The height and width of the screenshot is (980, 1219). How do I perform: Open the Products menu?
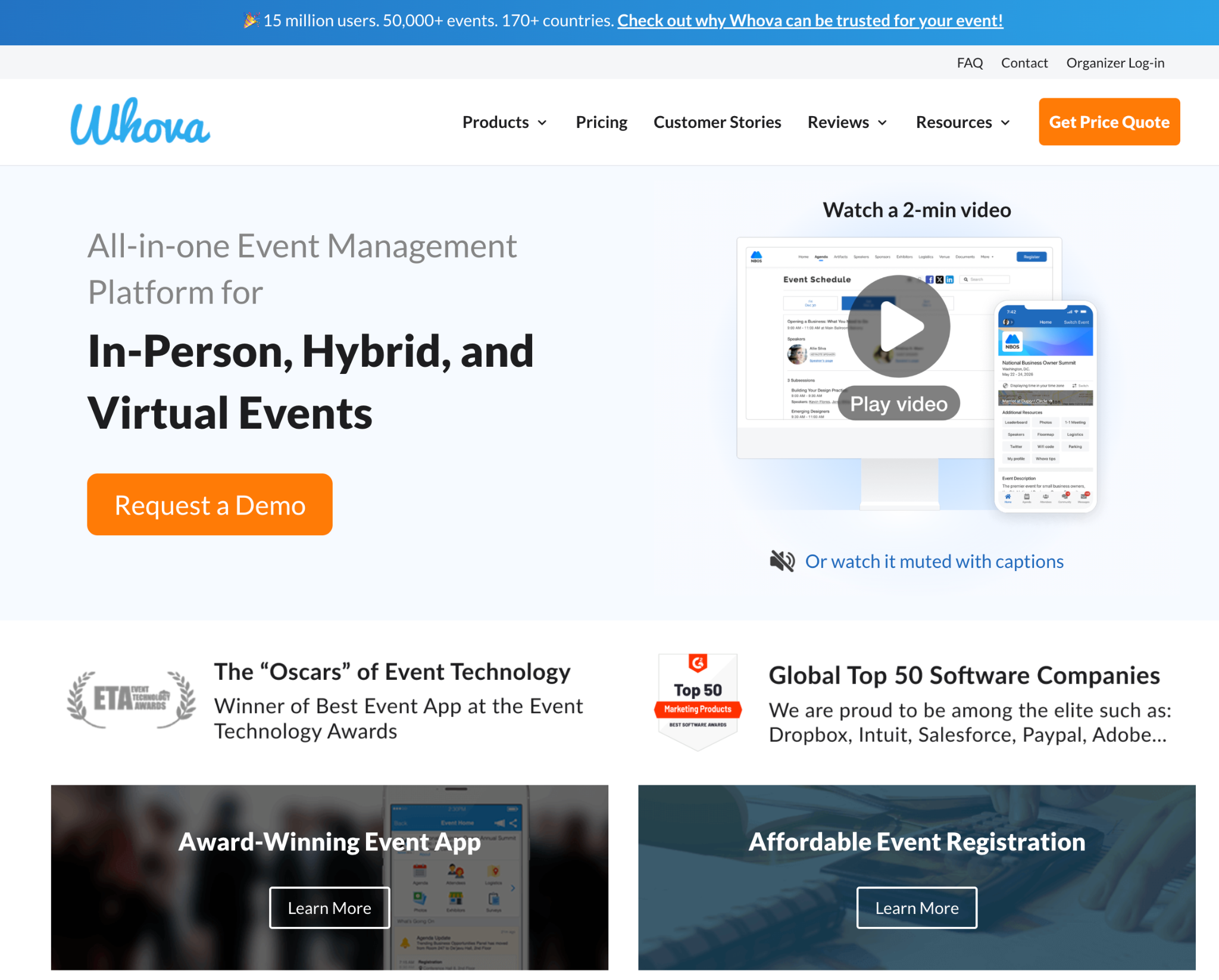pyautogui.click(x=496, y=122)
